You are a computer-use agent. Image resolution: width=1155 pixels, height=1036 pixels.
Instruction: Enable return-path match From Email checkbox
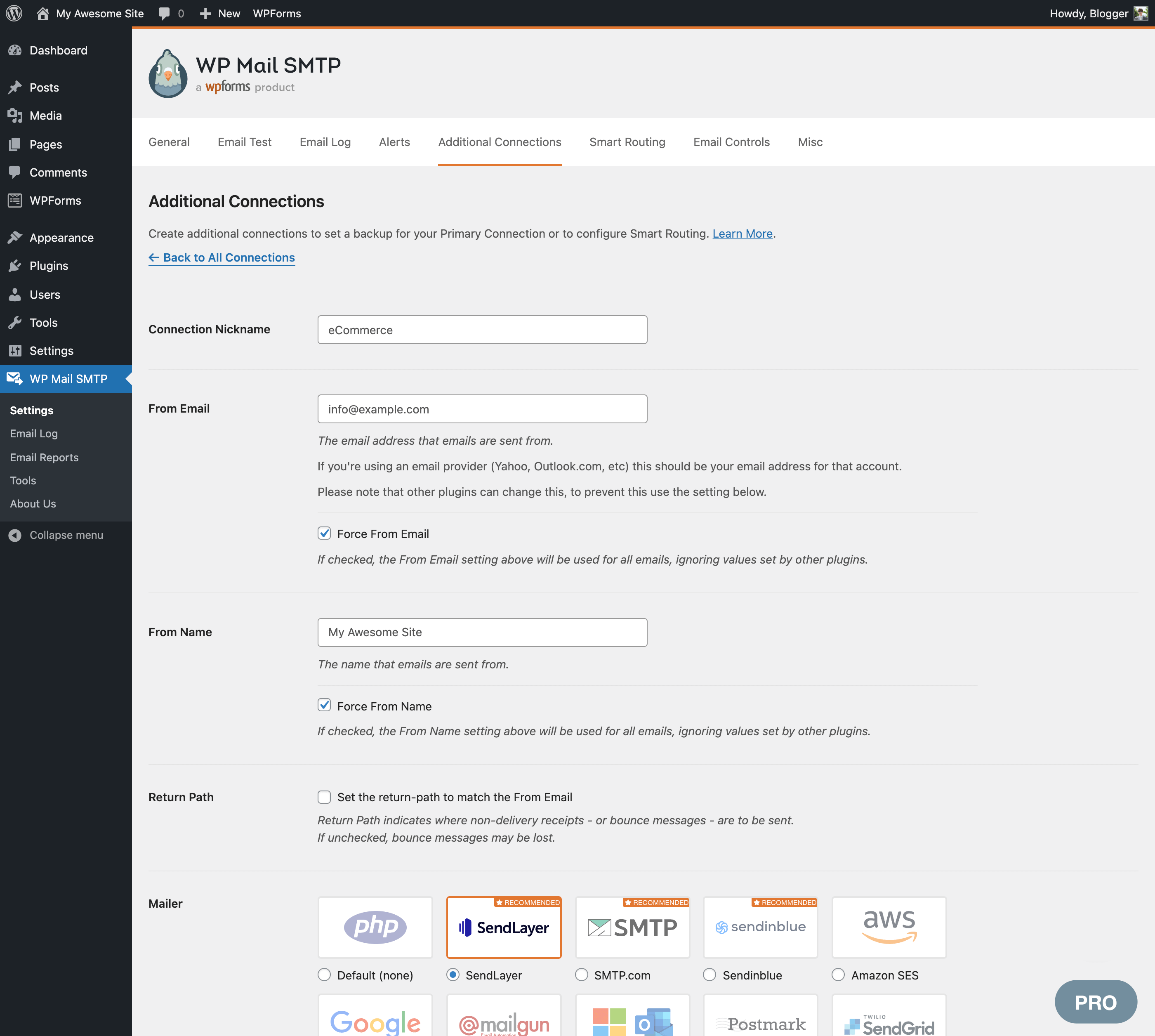pos(324,797)
